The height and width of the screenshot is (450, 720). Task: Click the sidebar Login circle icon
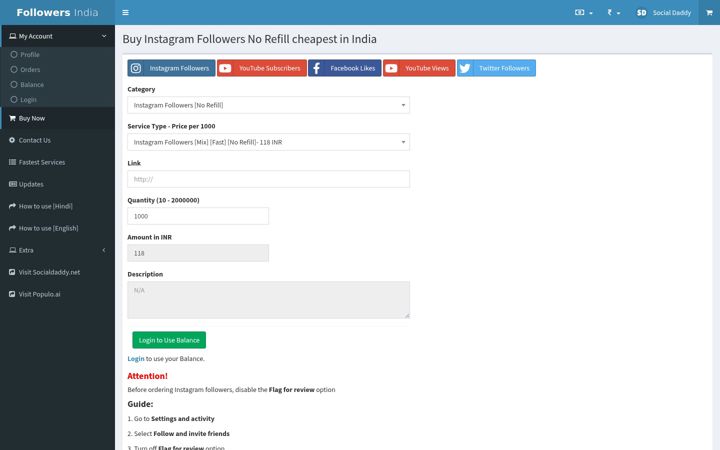coord(14,100)
